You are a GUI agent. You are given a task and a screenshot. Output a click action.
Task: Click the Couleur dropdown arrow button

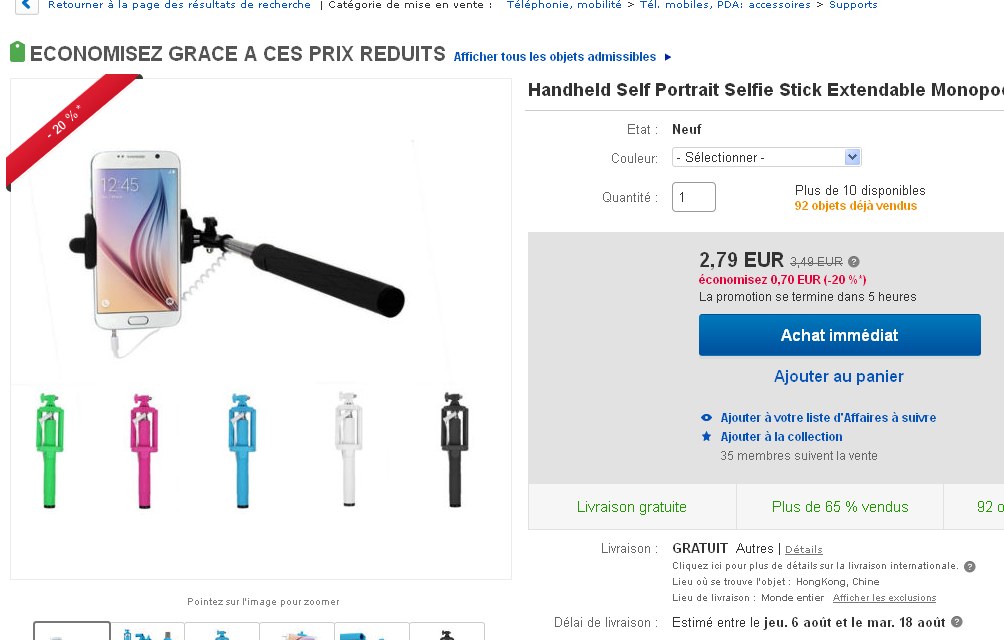pyautogui.click(x=852, y=157)
